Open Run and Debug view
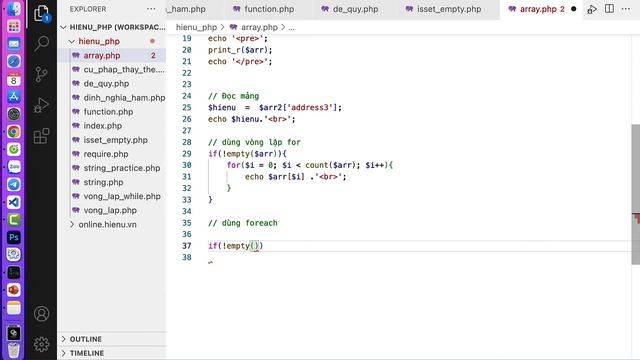The height and width of the screenshot is (360, 640). 41,105
